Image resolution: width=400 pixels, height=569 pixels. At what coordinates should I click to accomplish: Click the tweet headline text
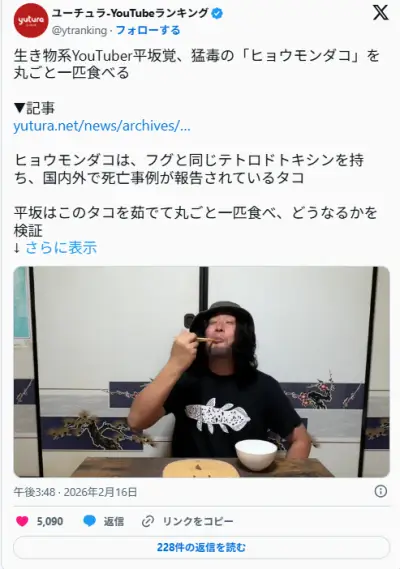[196, 64]
